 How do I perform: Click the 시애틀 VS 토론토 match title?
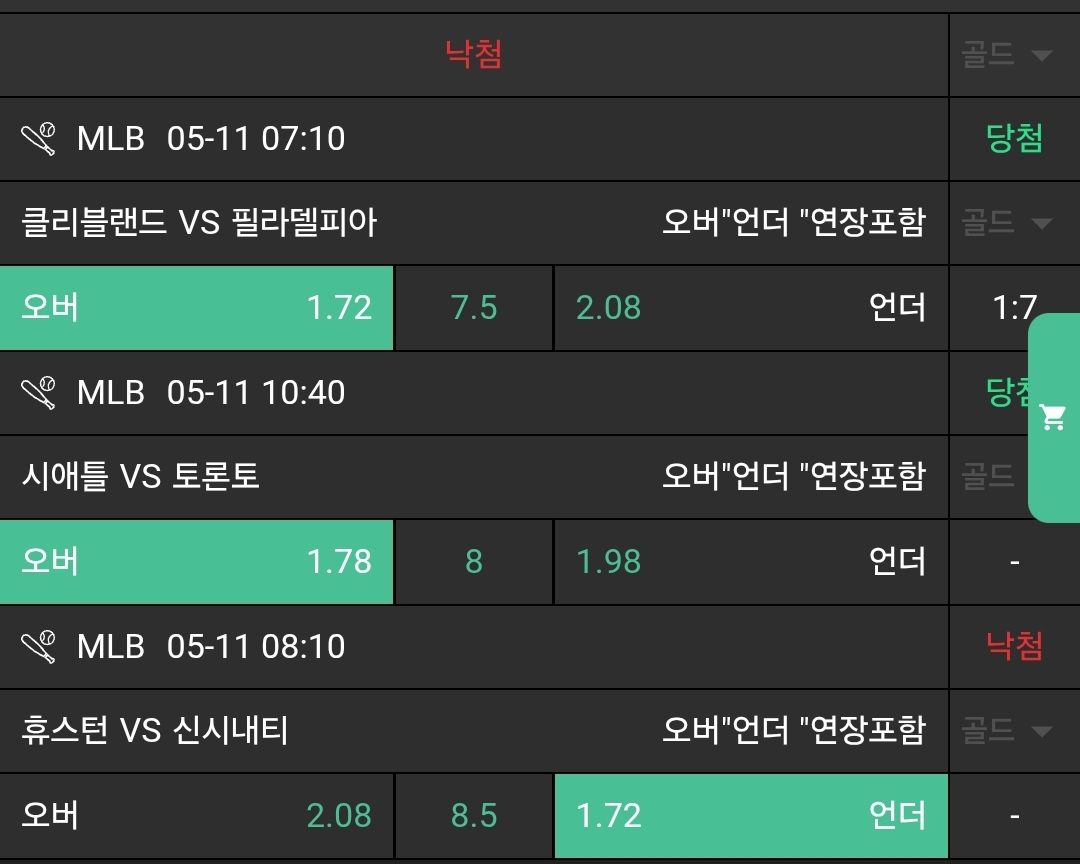[141, 476]
